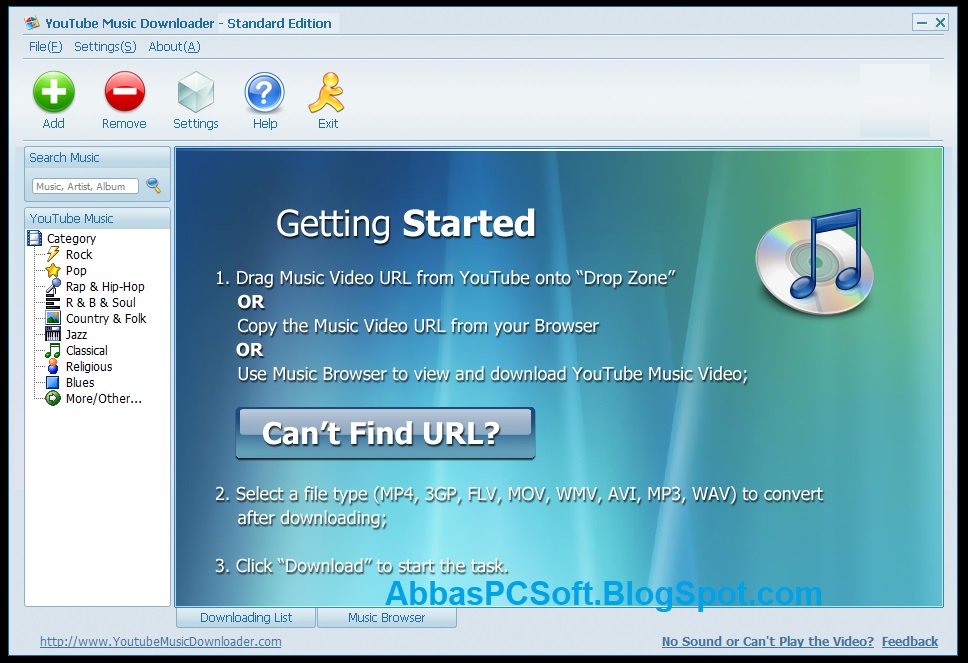Select the Jazz category label
968x663 pixels.
77,335
